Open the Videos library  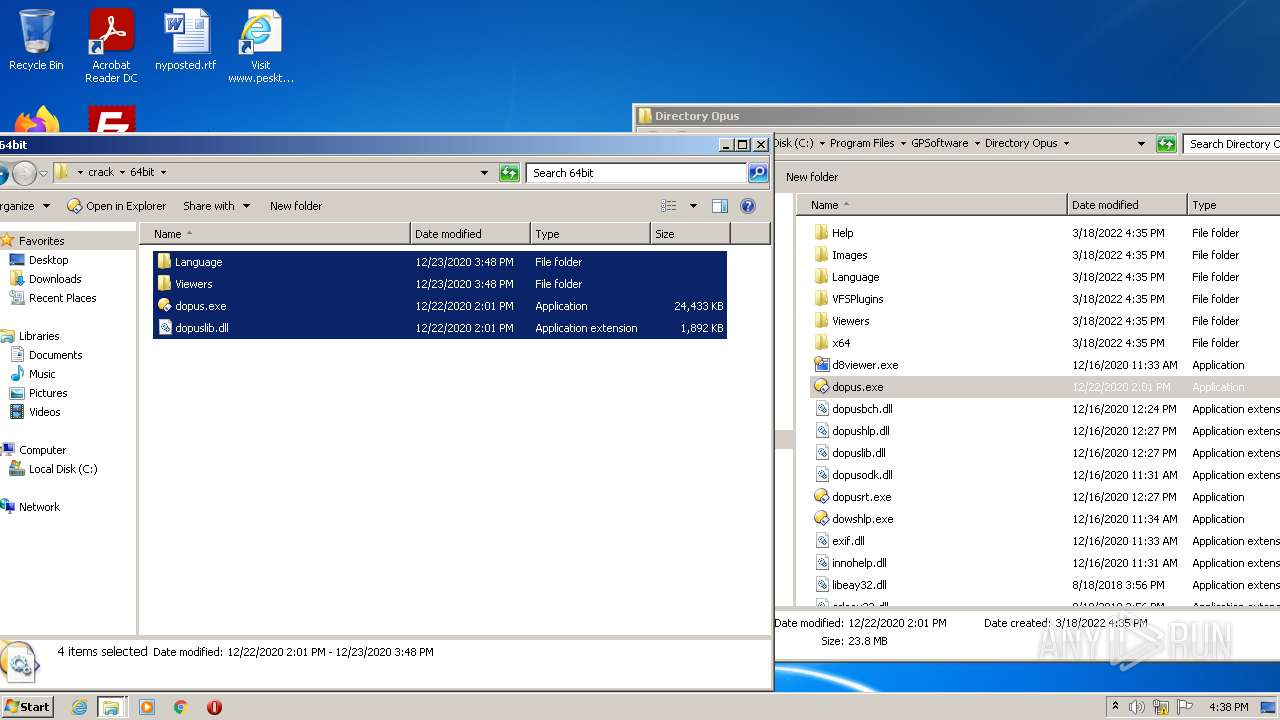(44, 412)
